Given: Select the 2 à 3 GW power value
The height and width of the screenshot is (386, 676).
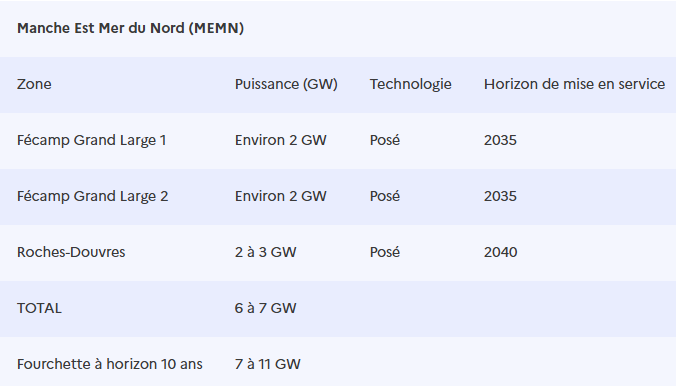Looking at the screenshot, I should click(266, 252).
